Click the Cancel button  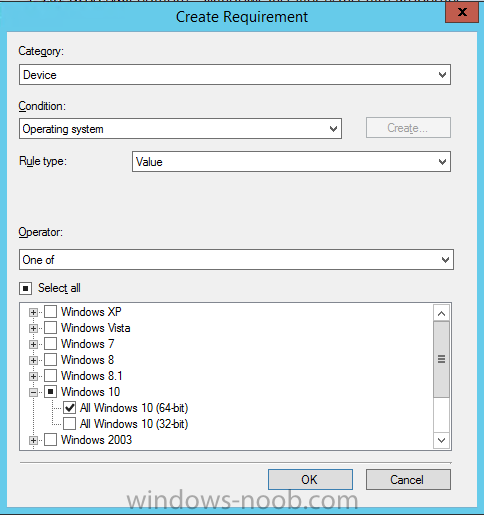click(x=408, y=480)
